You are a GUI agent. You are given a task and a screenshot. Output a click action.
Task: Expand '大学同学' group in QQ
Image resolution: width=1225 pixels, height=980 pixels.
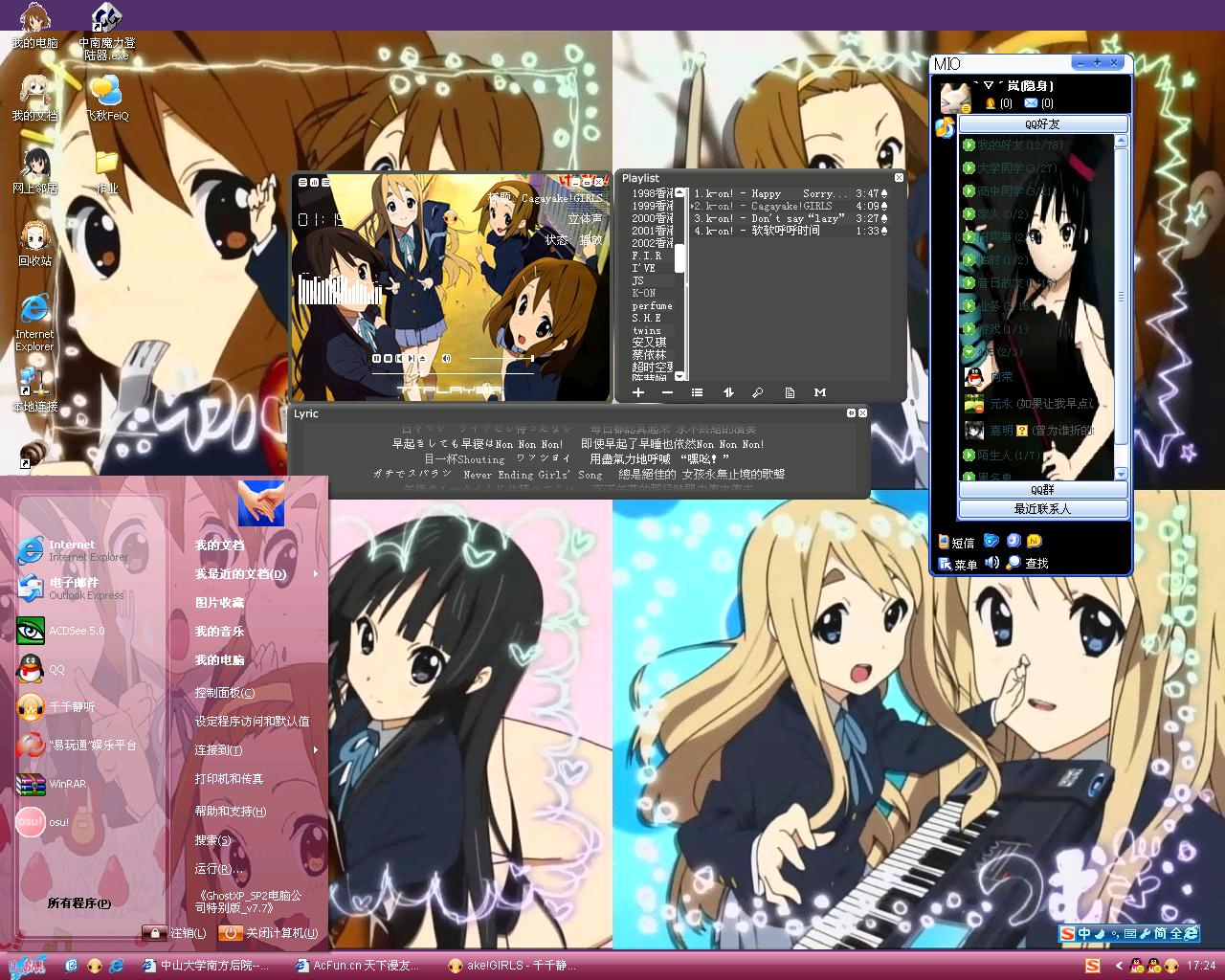(x=1010, y=168)
